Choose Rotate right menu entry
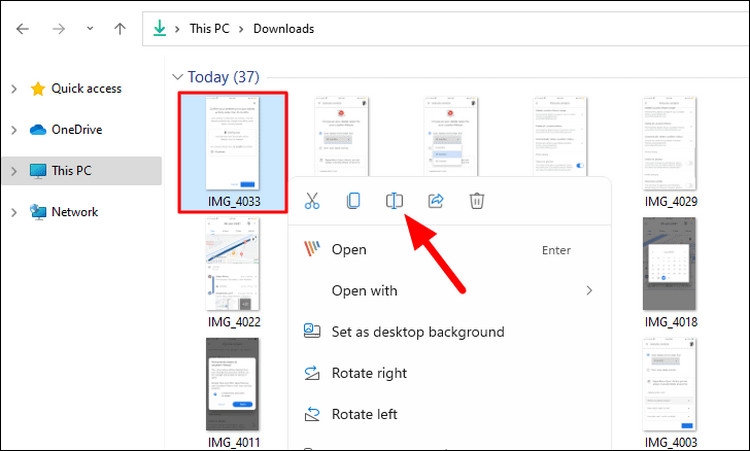The width and height of the screenshot is (750, 451). coord(450,373)
